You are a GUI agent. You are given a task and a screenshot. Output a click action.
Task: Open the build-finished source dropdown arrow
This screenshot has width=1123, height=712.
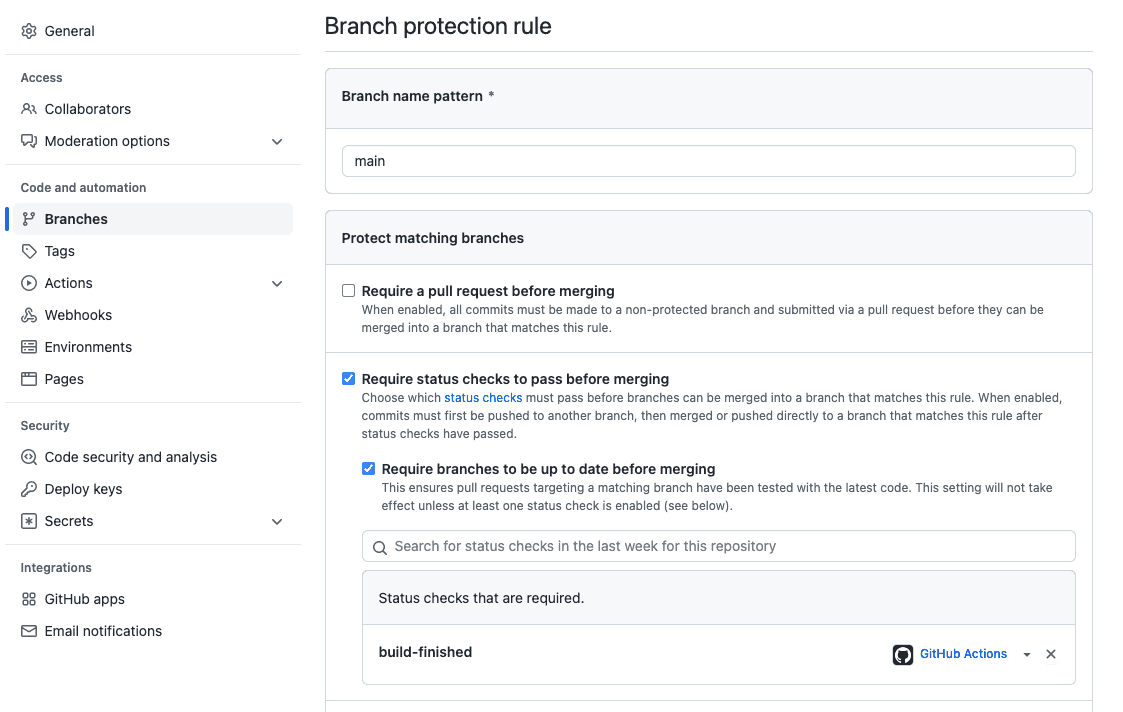pos(1027,655)
